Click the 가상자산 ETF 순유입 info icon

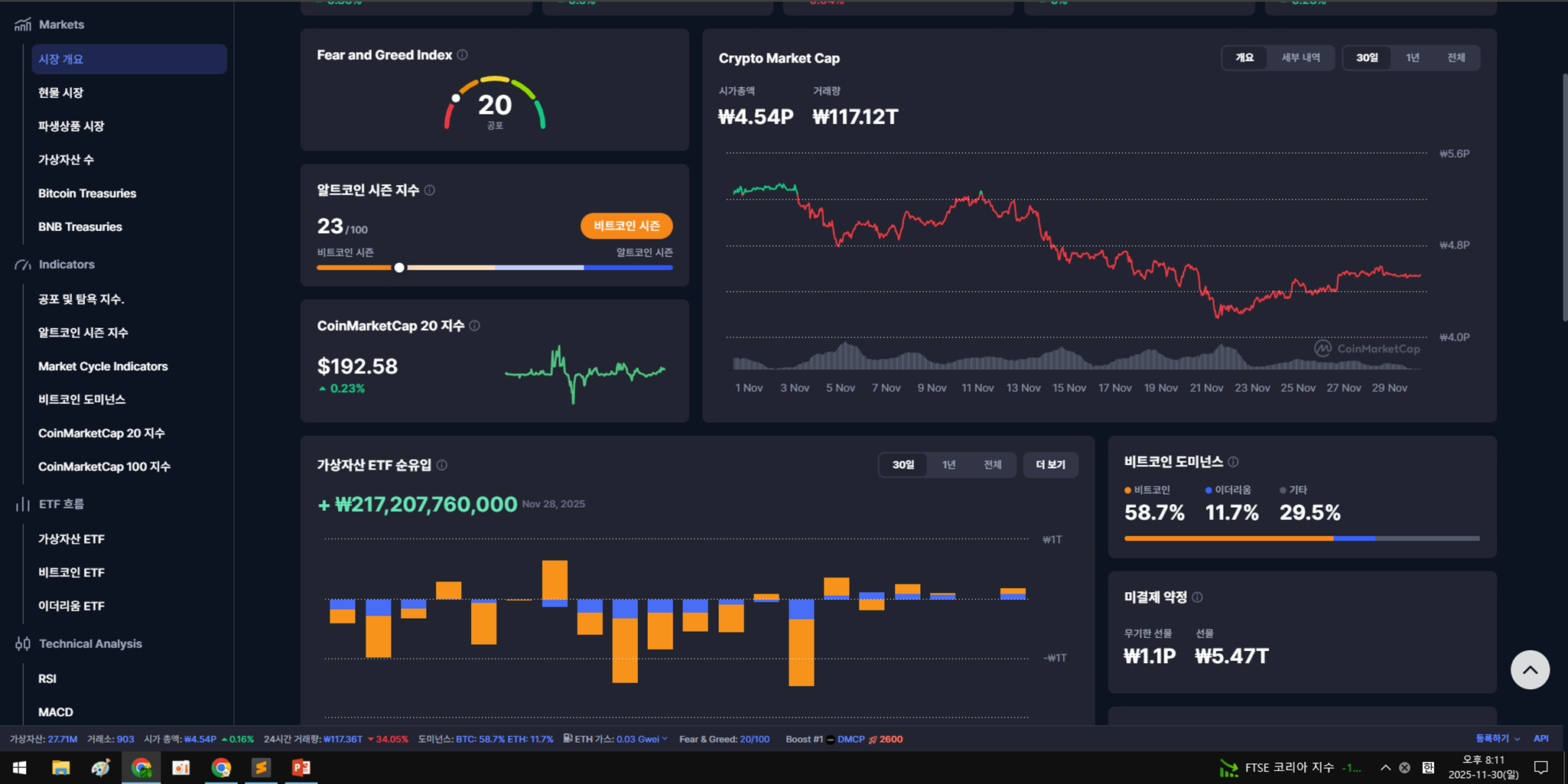click(x=442, y=465)
